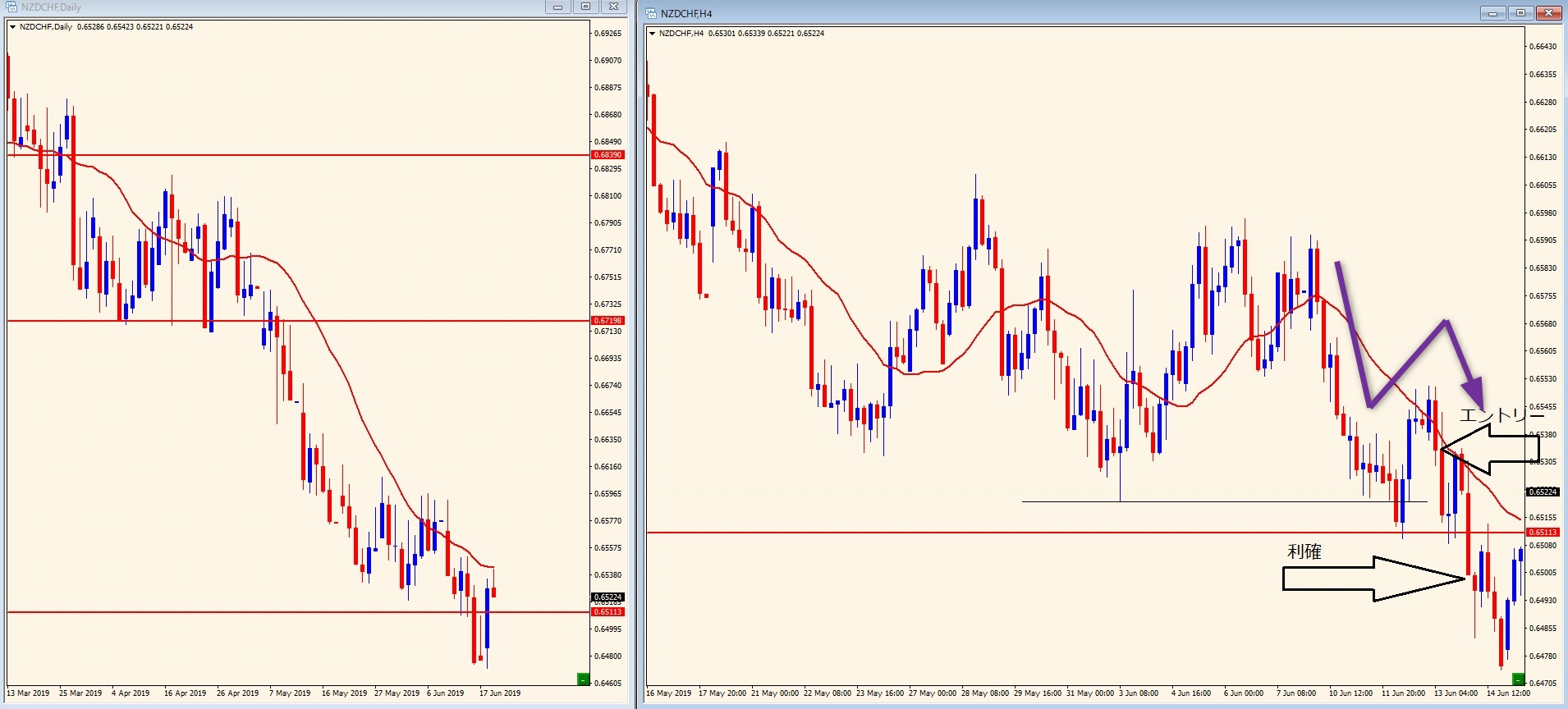Minimize the NZDCHF,H4 chart window
The image size is (1568, 709).
pyautogui.click(x=1492, y=13)
